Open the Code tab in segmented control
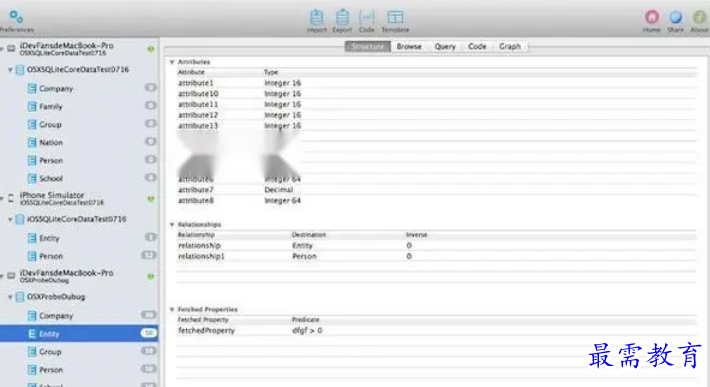 click(477, 46)
